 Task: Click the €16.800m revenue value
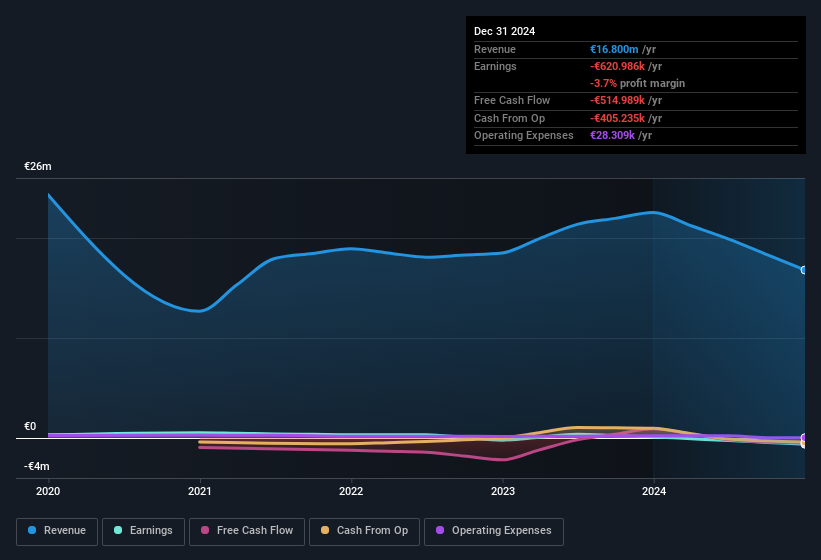(614, 49)
